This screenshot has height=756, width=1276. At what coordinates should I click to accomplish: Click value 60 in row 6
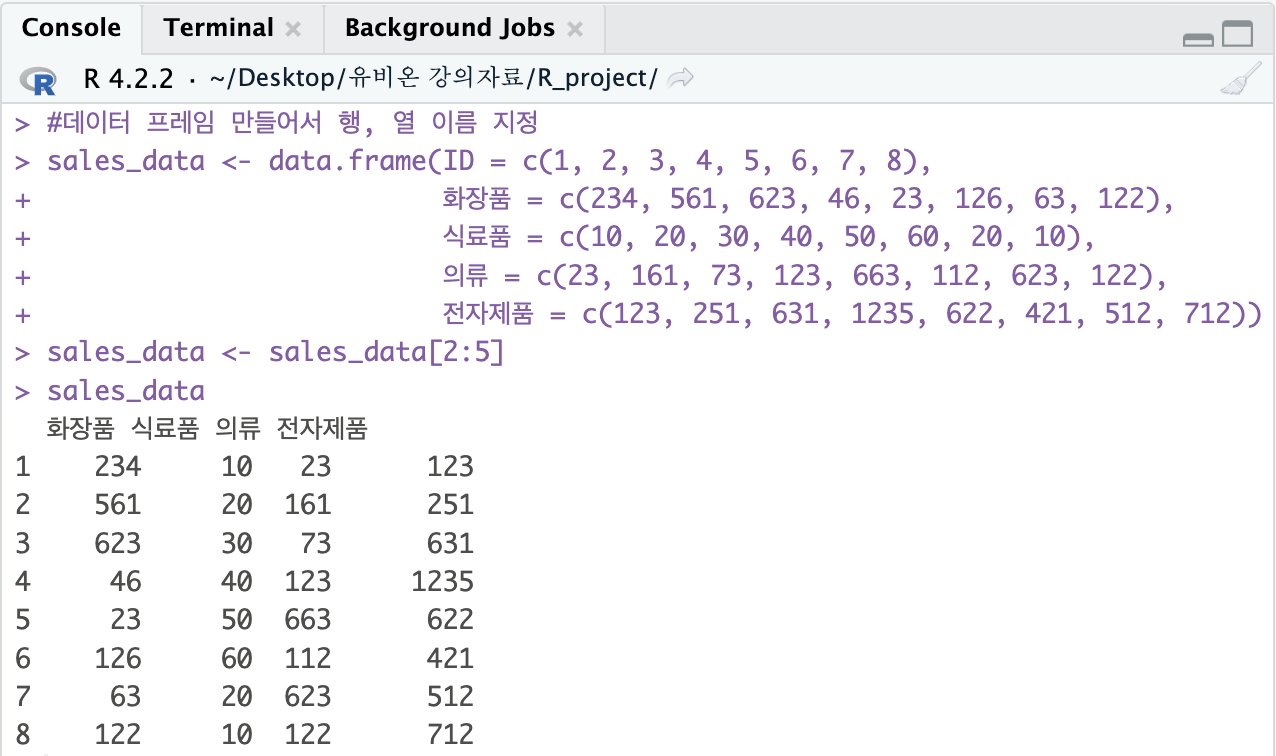[237, 657]
